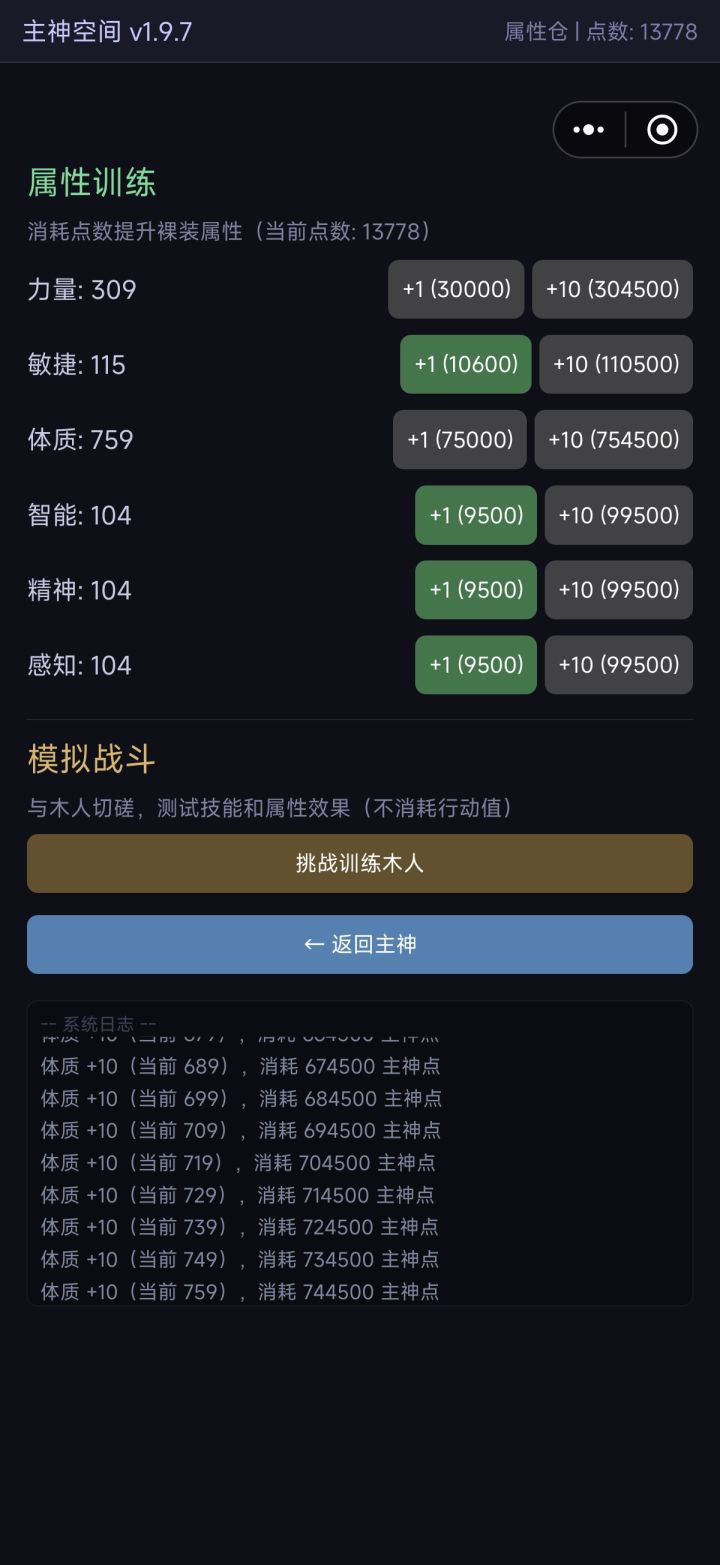Add +1 力量 for 30000 points

456,289
